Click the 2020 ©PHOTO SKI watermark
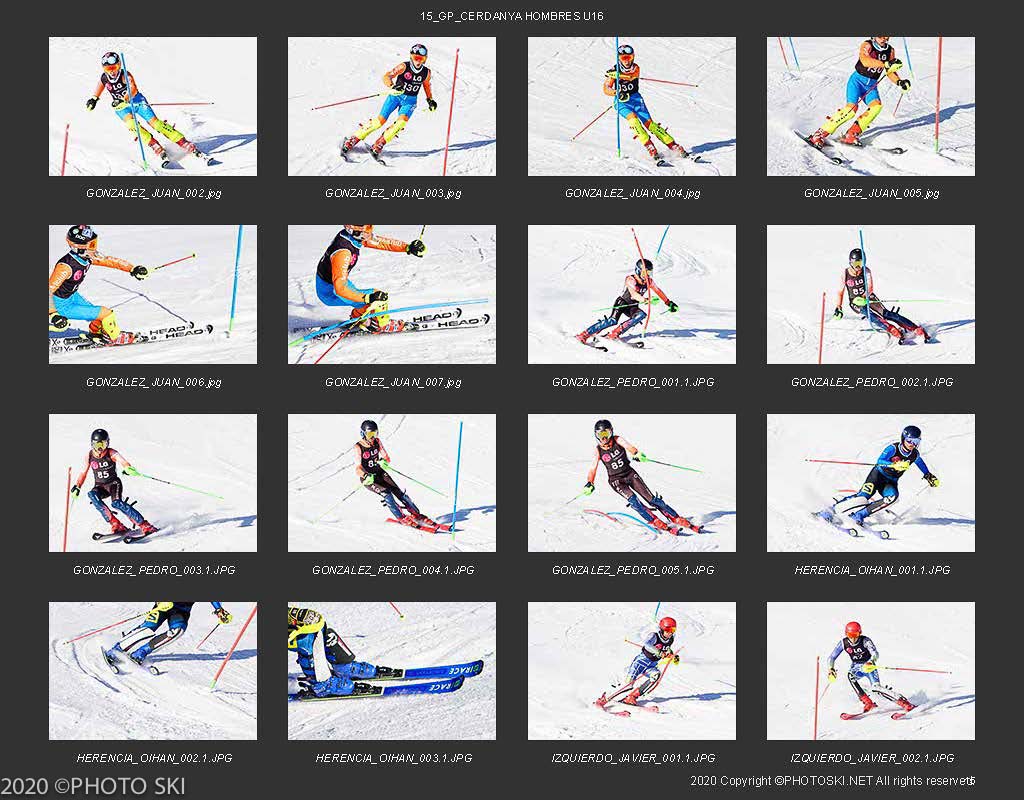Viewport: 1024px width, 800px height. coord(93,786)
